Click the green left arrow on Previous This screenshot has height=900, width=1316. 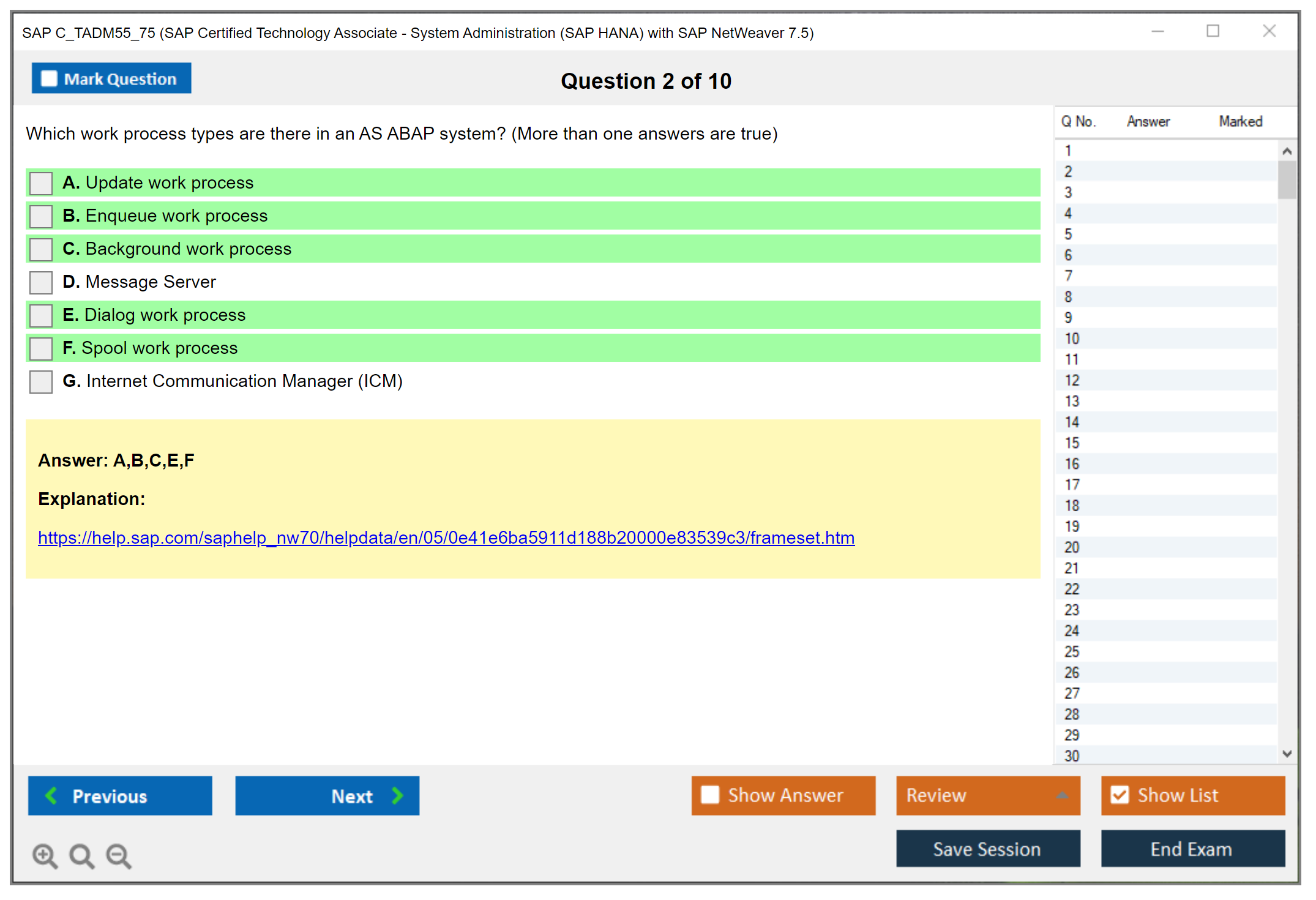(51, 795)
